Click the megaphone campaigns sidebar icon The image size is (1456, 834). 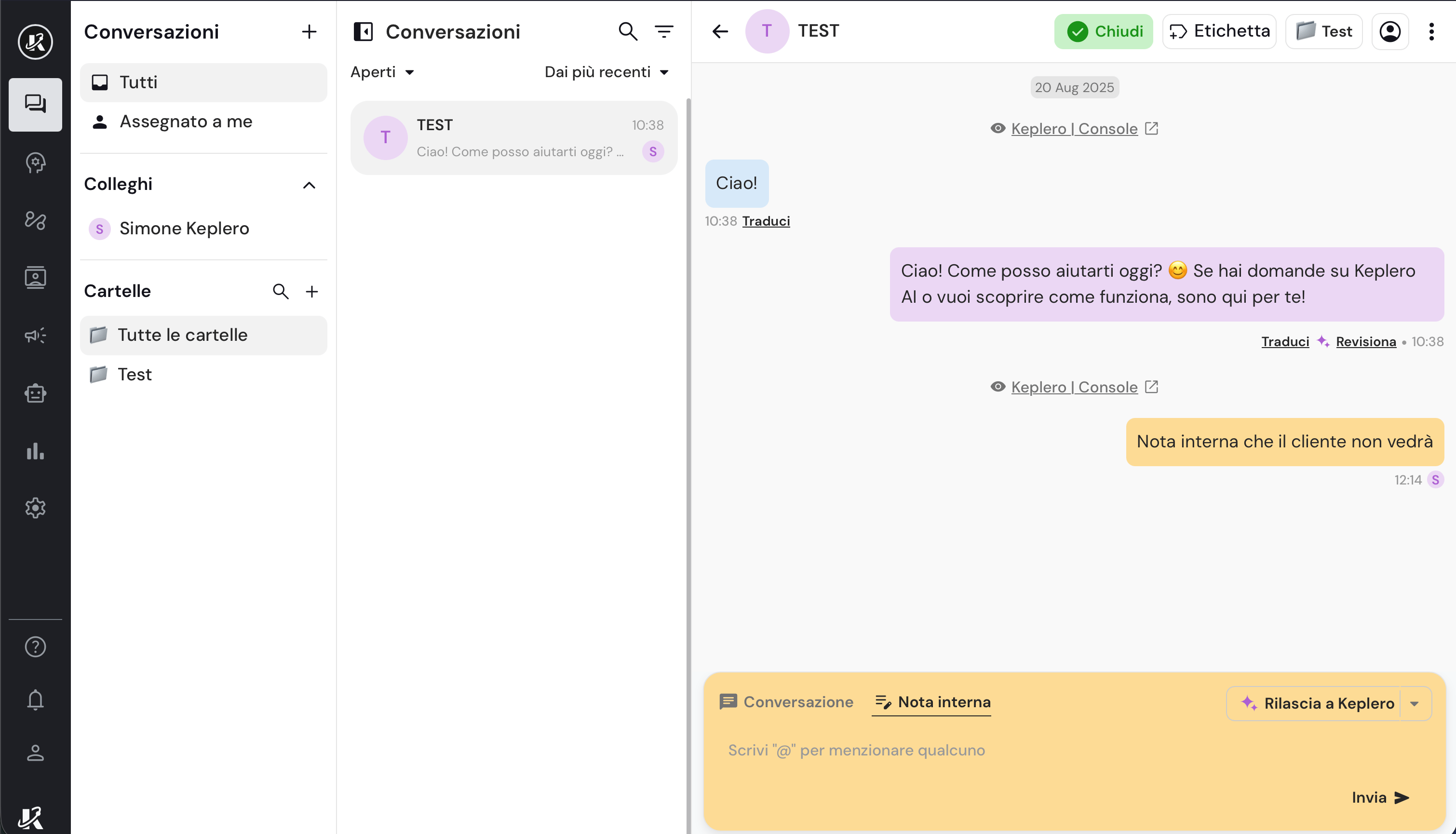[x=35, y=335]
